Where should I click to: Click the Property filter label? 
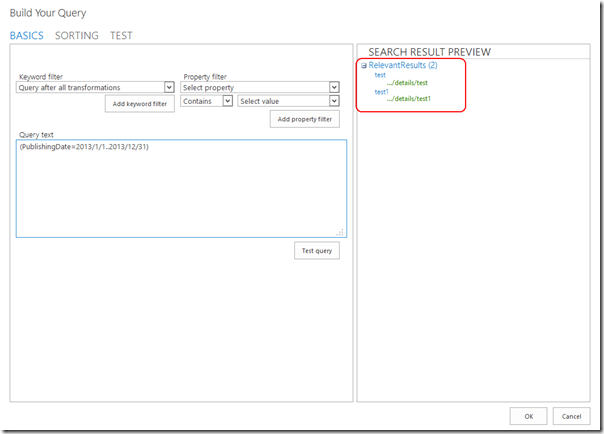click(205, 77)
